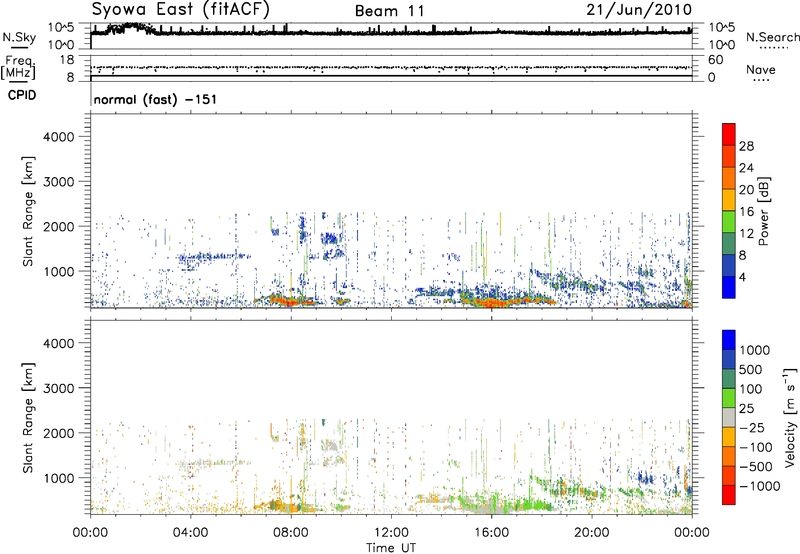This screenshot has height=554, width=800.
Task: Select the "normal (fast) -151" CPID text
Action: click(x=156, y=99)
